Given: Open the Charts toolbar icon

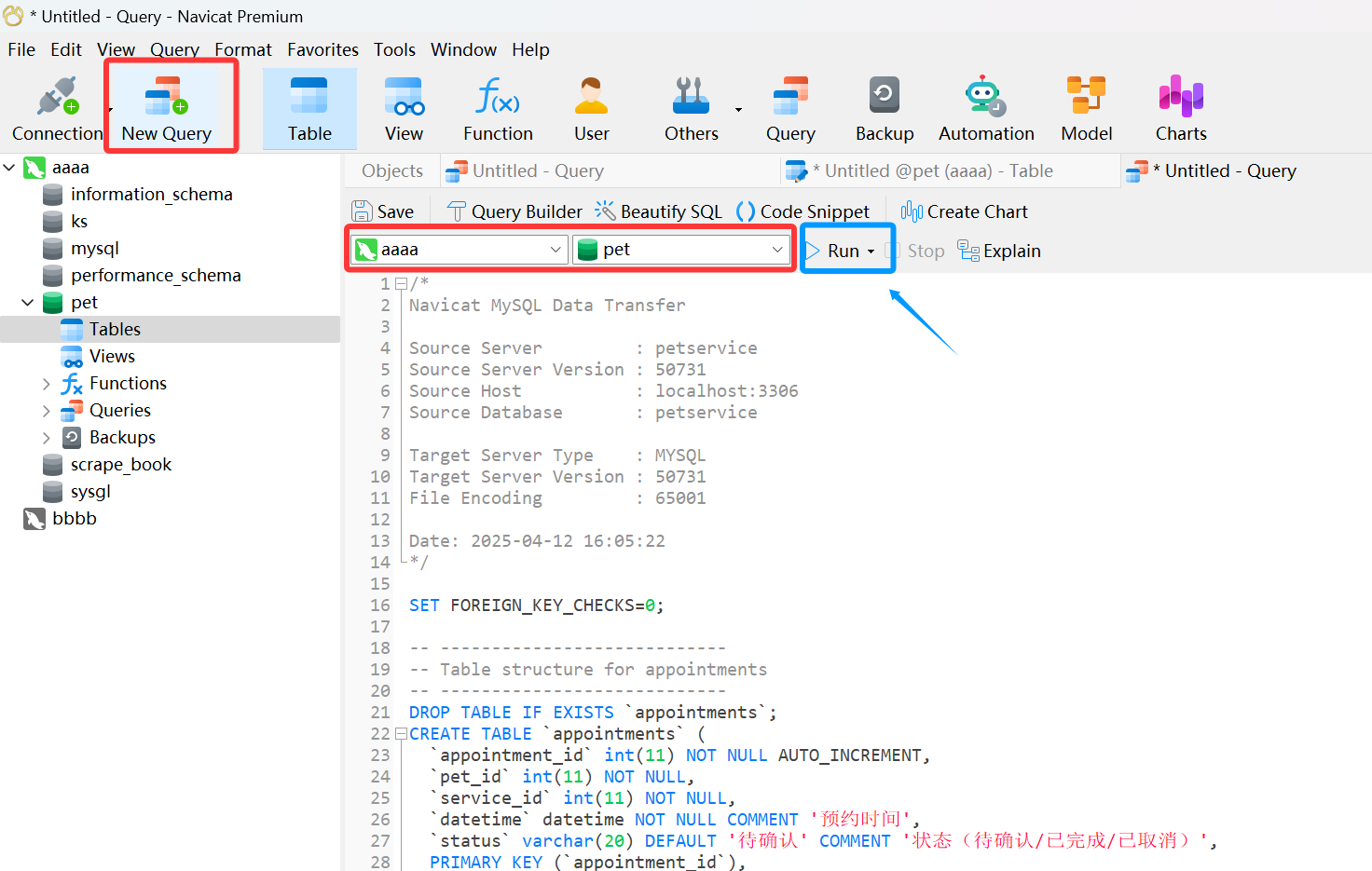Looking at the screenshot, I should click(1181, 109).
